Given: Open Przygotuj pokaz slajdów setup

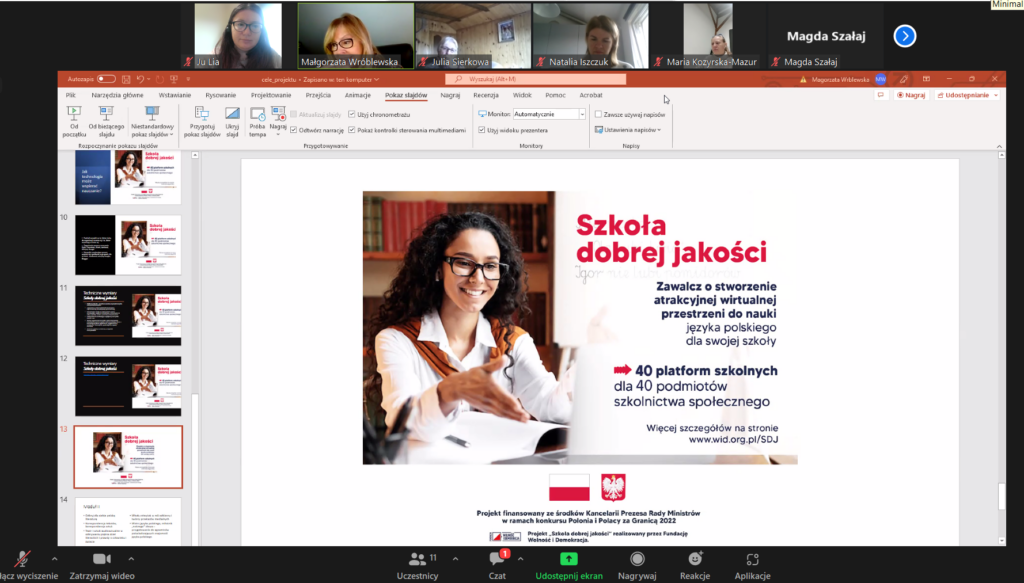Looking at the screenshot, I should tap(202, 113).
